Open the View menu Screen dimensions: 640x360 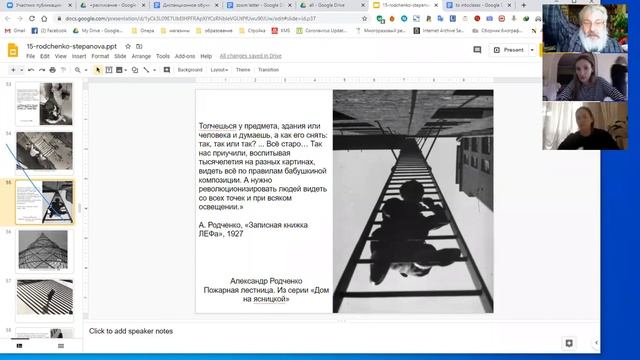click(60, 56)
